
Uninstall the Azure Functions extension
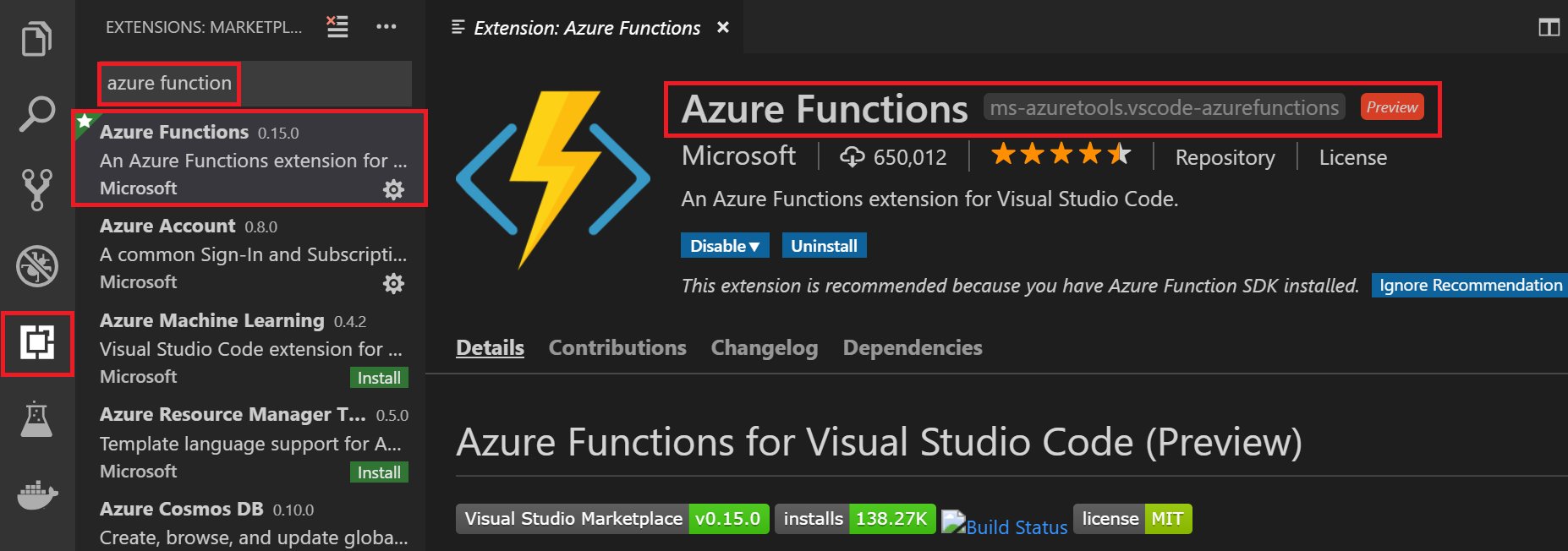coord(825,246)
